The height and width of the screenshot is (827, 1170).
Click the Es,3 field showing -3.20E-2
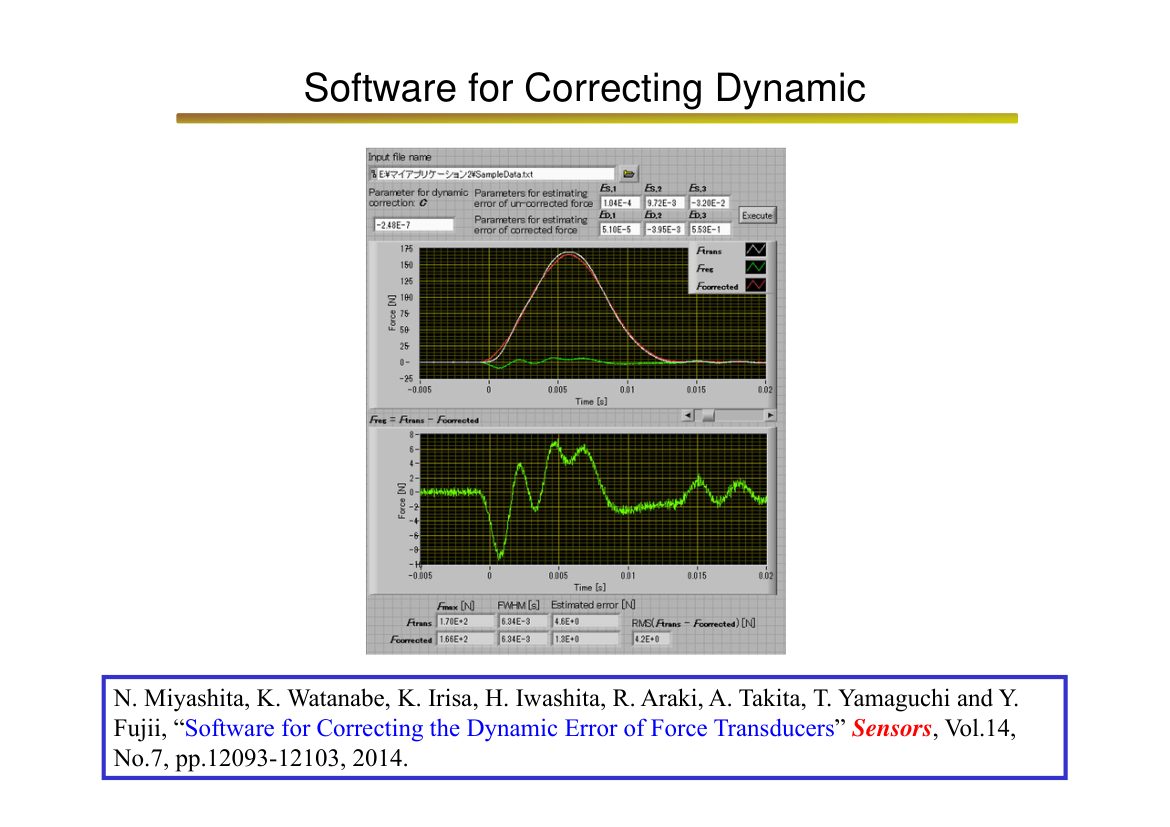709,203
